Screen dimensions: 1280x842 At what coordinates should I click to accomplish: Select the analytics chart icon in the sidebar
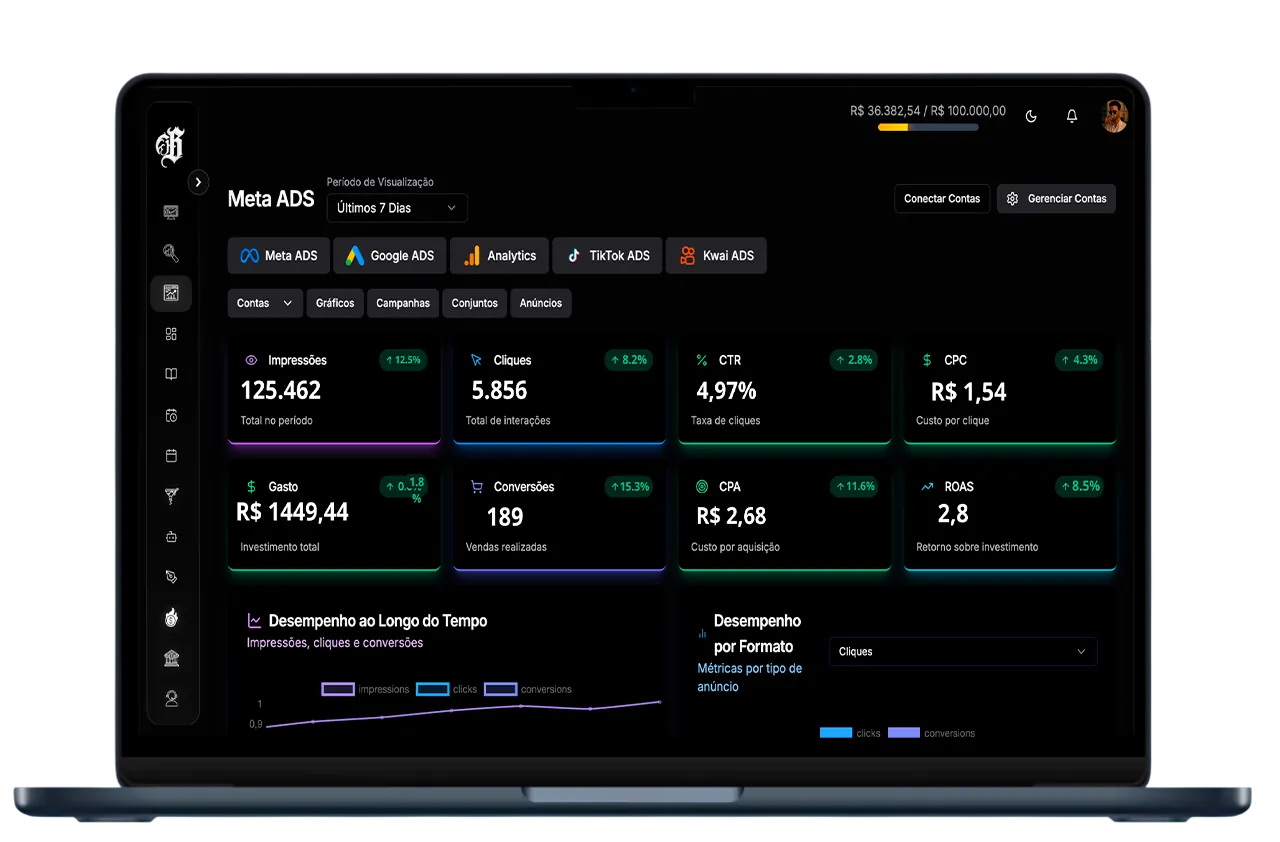coord(171,293)
